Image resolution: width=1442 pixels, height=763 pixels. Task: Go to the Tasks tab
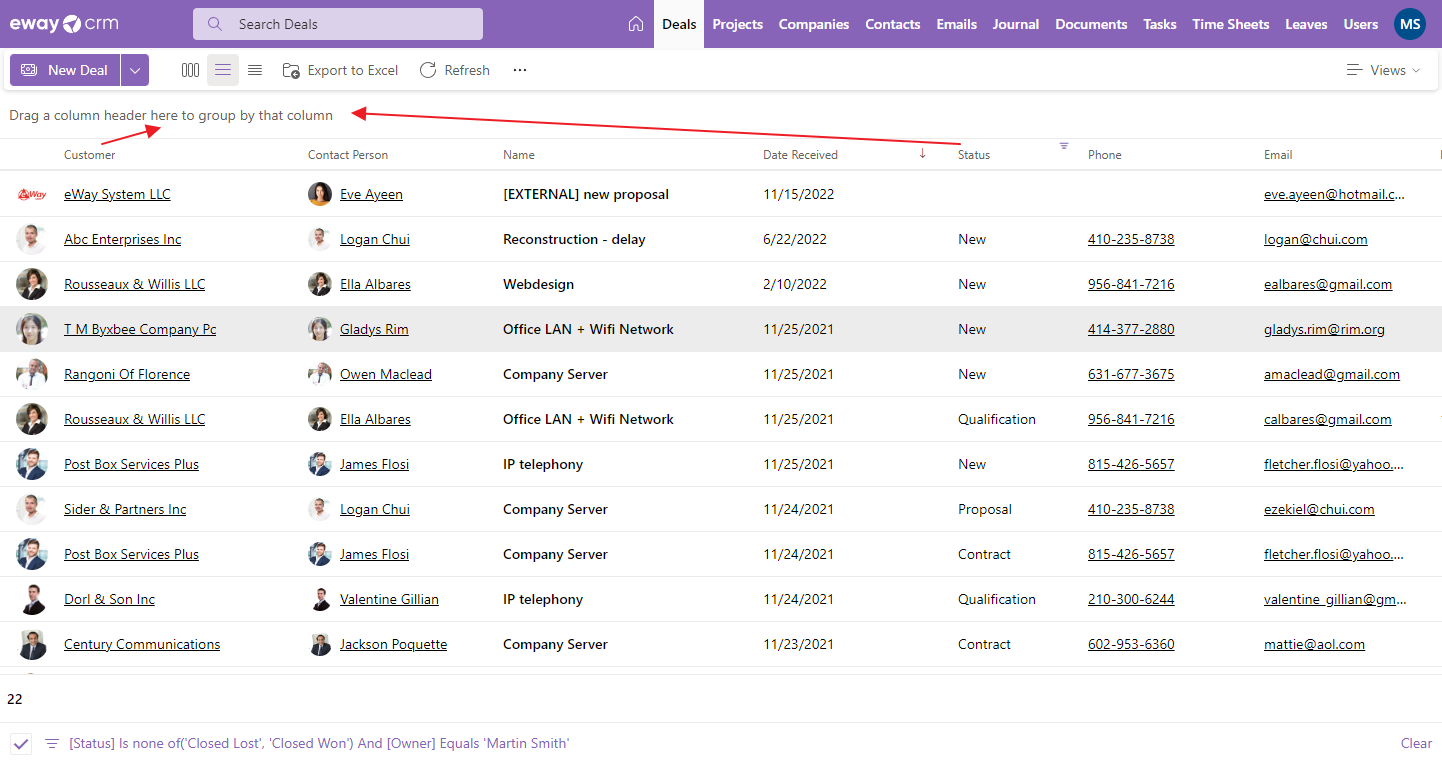[1160, 24]
